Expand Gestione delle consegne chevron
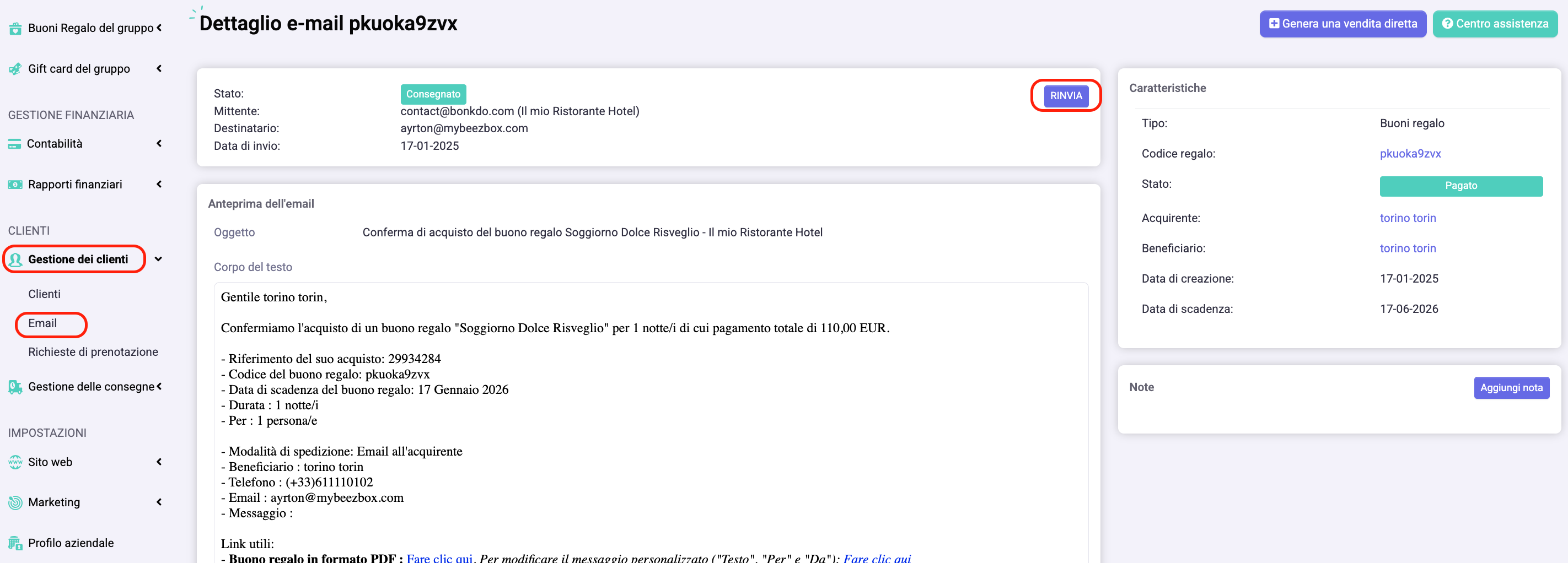This screenshot has width=1568, height=563. pos(159,386)
